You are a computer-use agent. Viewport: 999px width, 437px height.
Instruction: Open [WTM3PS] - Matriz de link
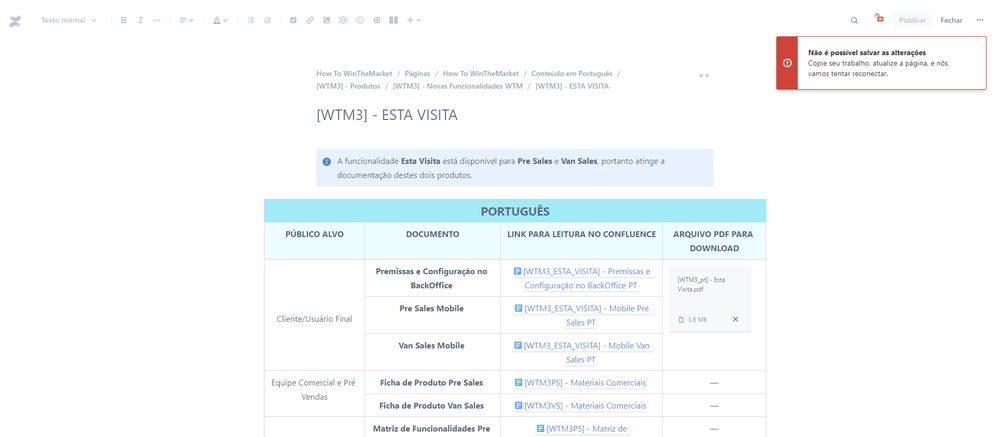[x=581, y=429]
